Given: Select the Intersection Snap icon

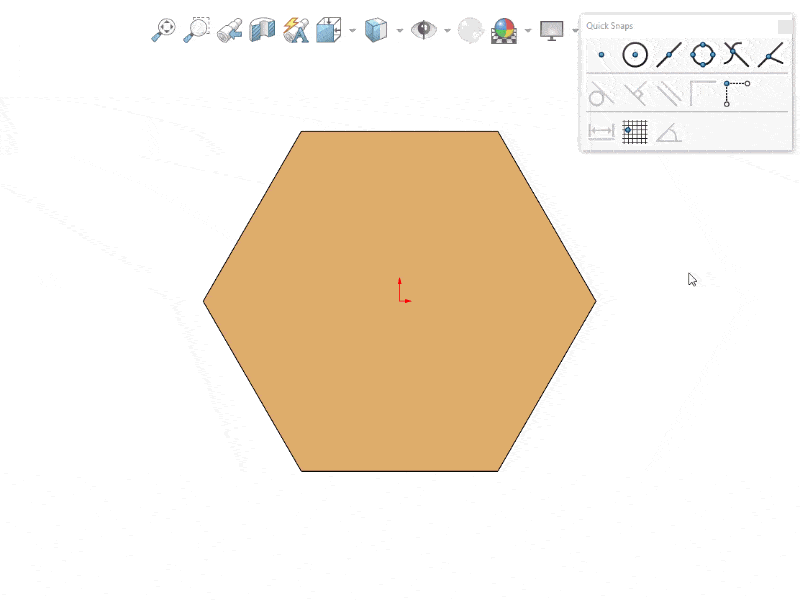Looking at the screenshot, I should (736, 55).
